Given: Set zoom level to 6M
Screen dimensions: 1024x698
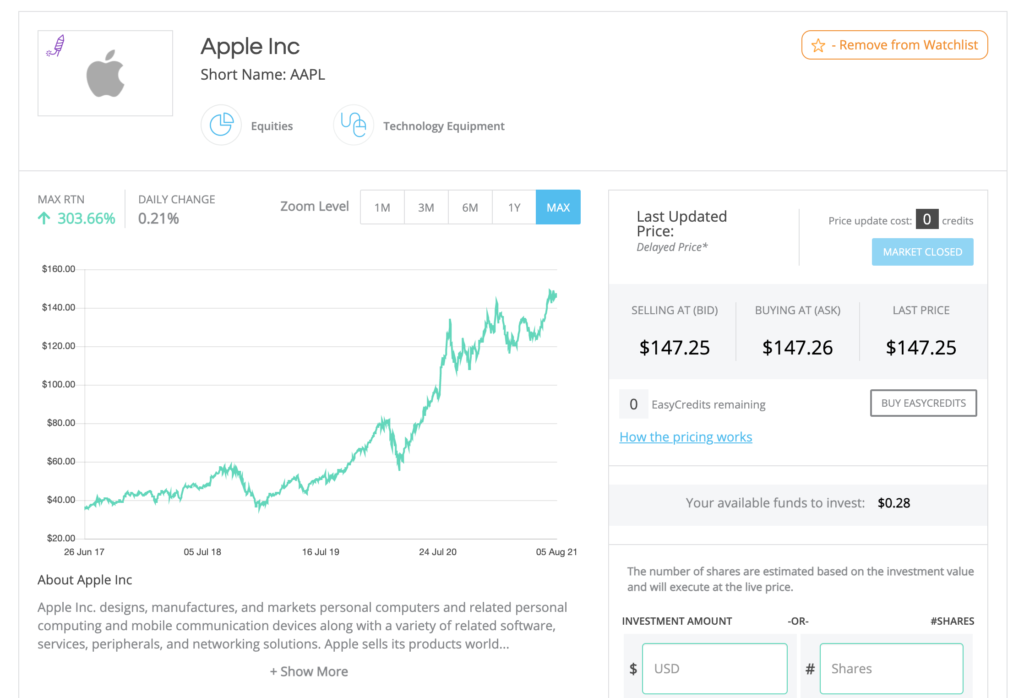Looking at the screenshot, I should pos(470,207).
